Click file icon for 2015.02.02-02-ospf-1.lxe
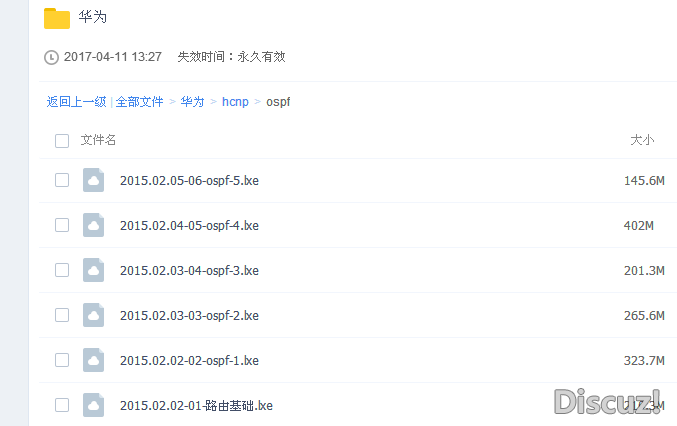Image resolution: width=677 pixels, height=426 pixels. pyautogui.click(x=93, y=360)
